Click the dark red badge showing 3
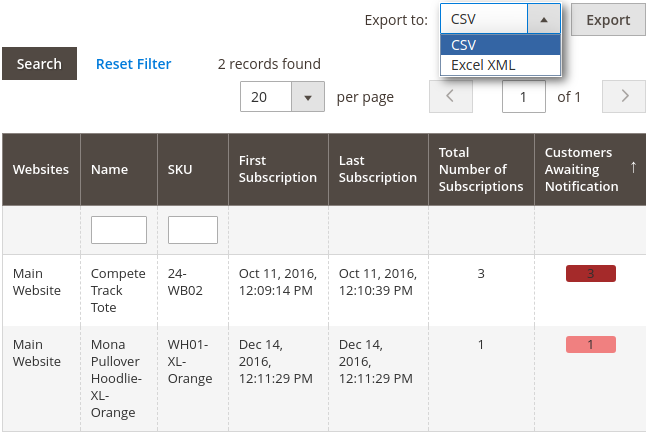The width and height of the screenshot is (649, 436). click(x=590, y=273)
